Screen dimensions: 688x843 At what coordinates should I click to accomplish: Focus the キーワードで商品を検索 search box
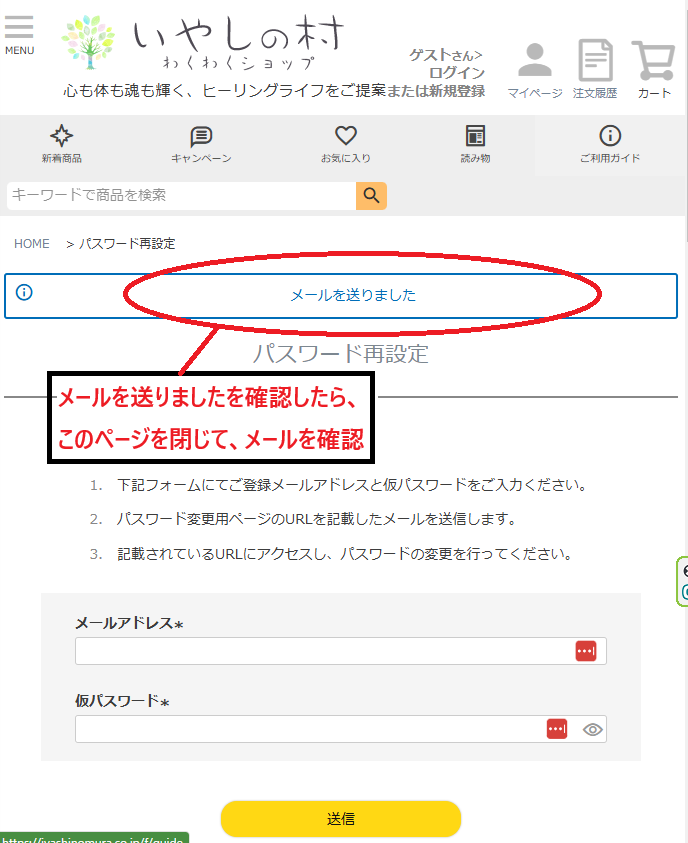pyautogui.click(x=180, y=196)
